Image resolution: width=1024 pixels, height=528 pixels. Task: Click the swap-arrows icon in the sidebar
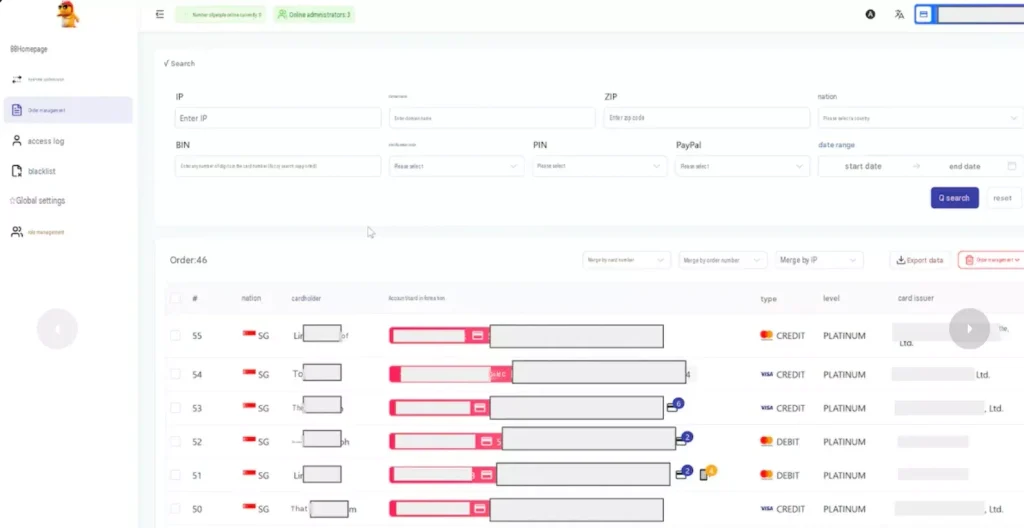[17, 79]
